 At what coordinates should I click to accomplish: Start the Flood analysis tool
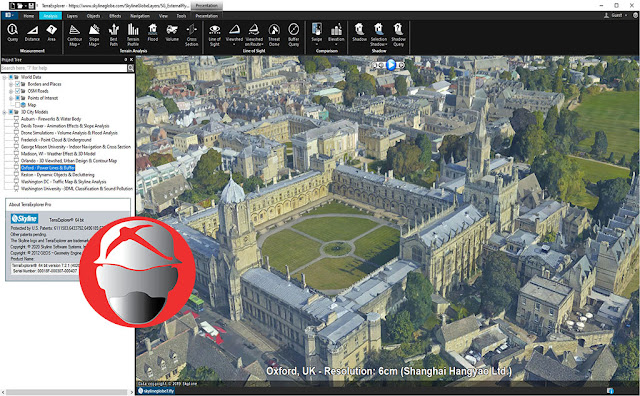tap(153, 33)
